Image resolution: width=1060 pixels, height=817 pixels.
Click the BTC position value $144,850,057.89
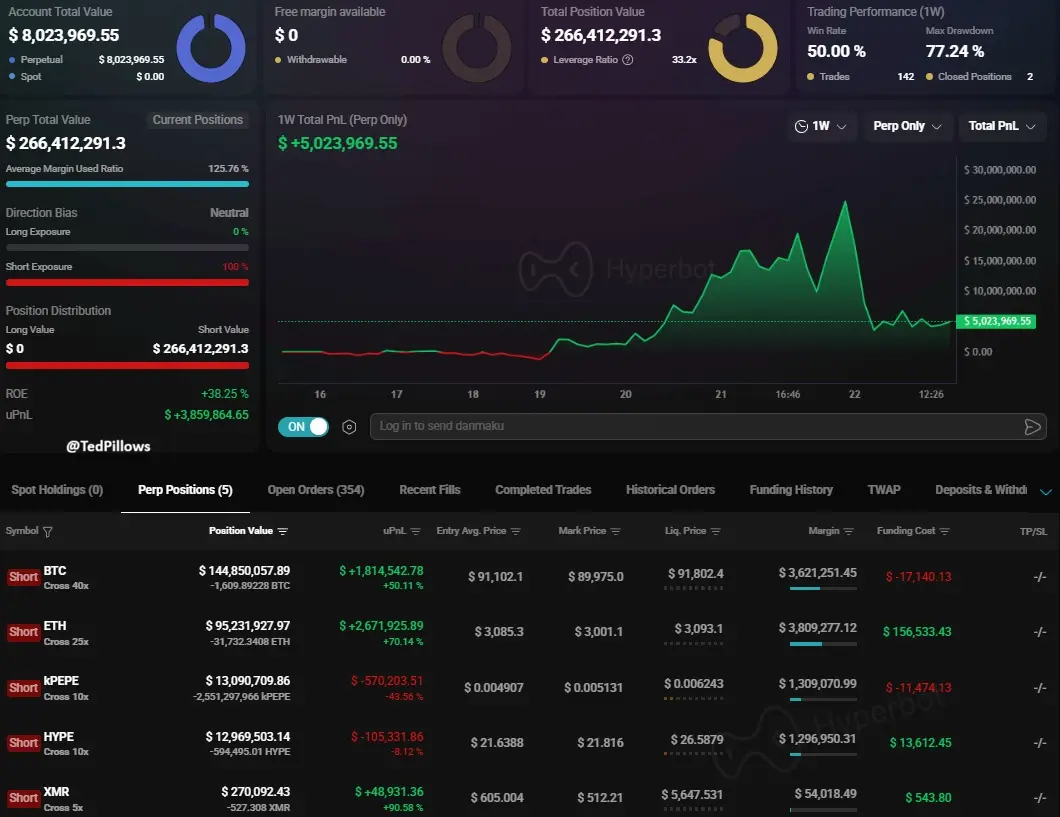coord(244,571)
